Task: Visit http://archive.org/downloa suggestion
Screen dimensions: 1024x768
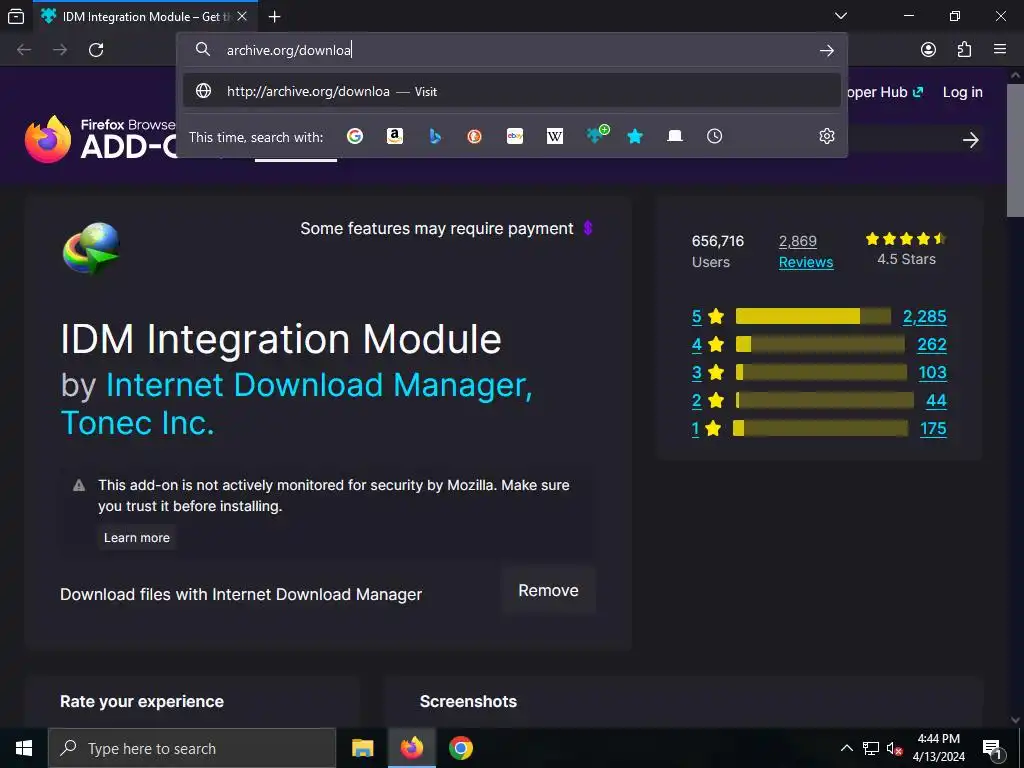Action: pyautogui.click(x=512, y=91)
